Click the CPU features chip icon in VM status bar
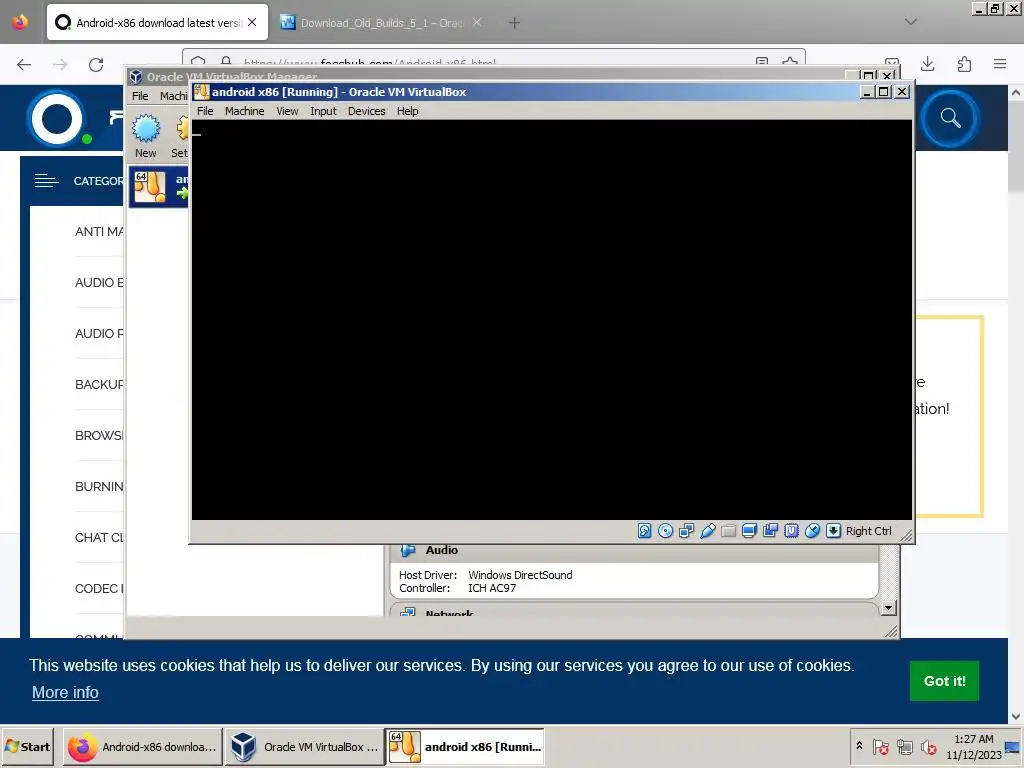This screenshot has height=768, width=1024. tap(791, 531)
